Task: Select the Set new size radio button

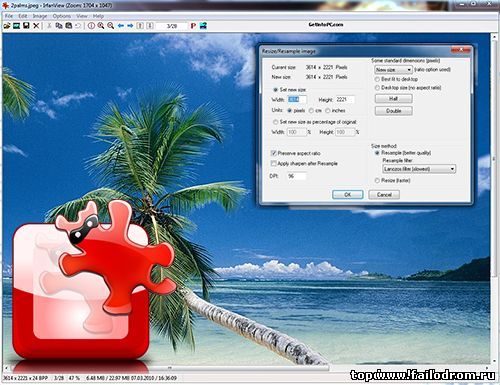Action: 275,90
